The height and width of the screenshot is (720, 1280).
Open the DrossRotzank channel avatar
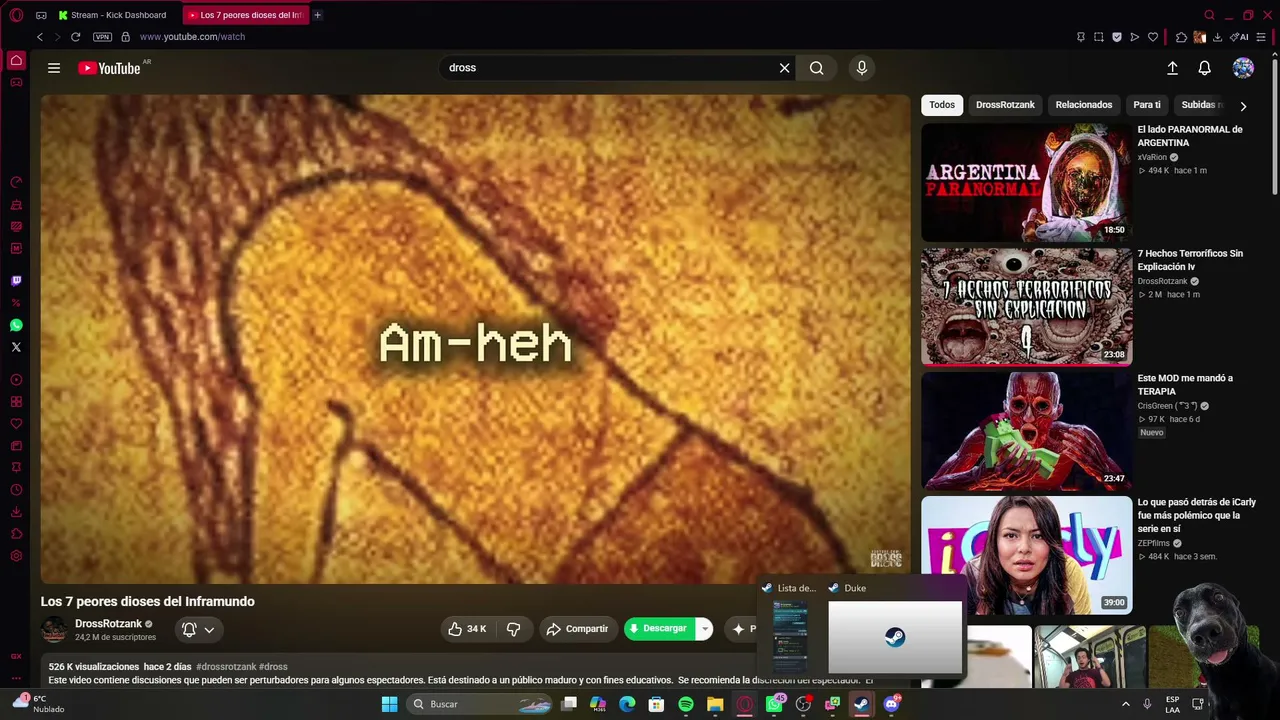coord(54,630)
